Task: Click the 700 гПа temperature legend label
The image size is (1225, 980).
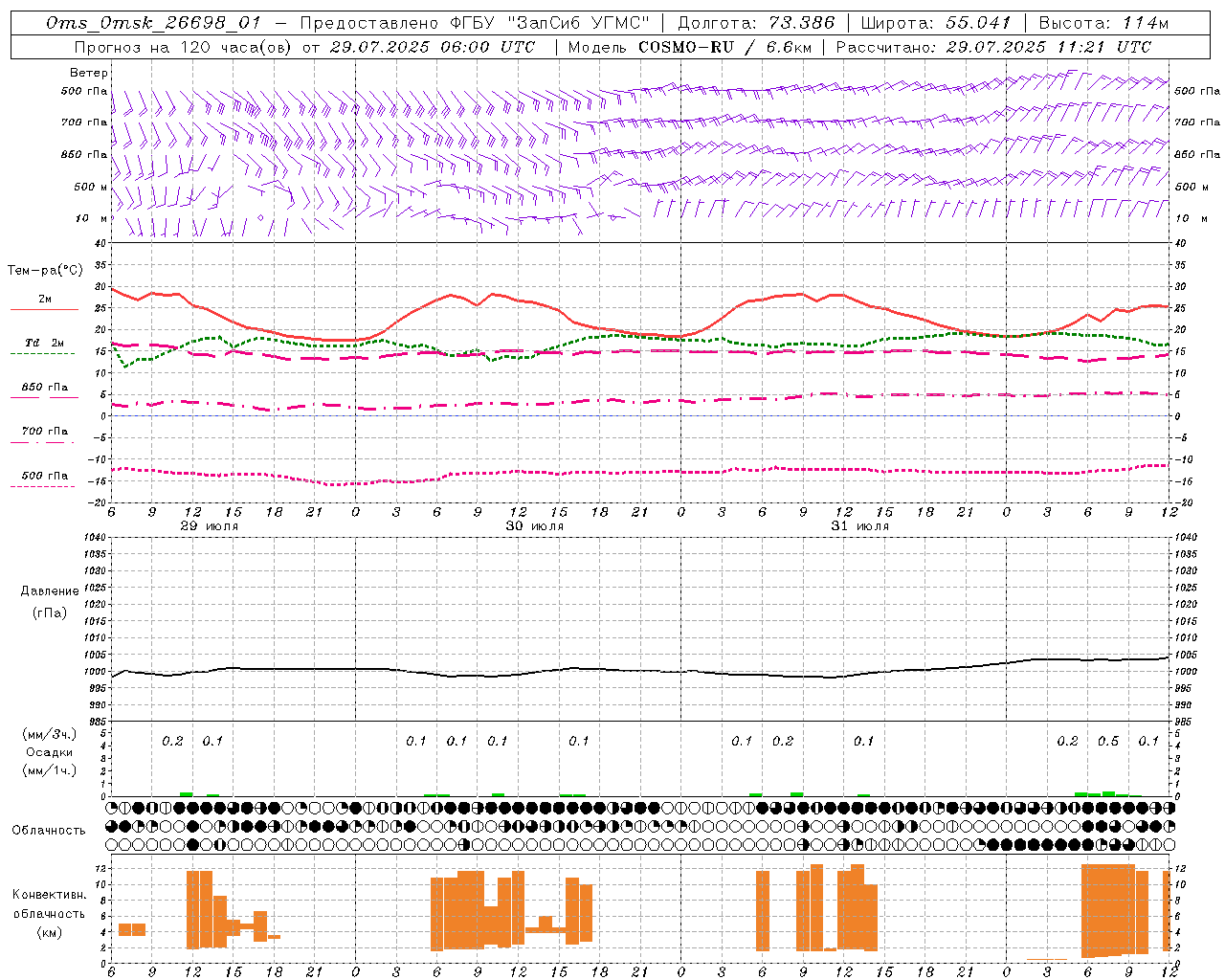Action: [x=45, y=432]
